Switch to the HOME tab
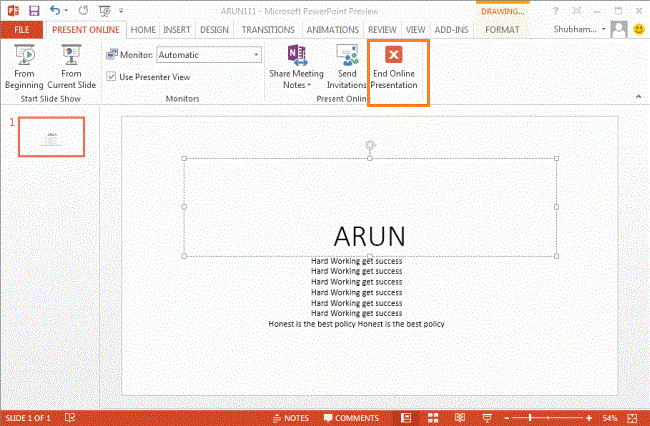The width and height of the screenshot is (650, 426). (143, 30)
